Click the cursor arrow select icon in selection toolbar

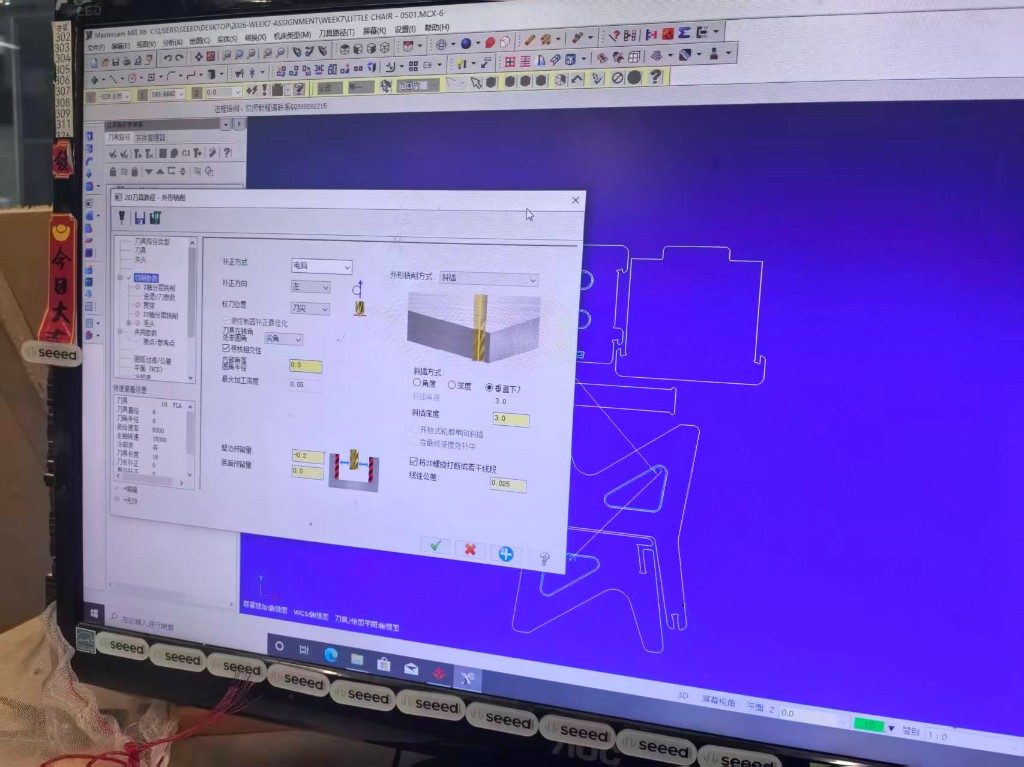(x=475, y=82)
